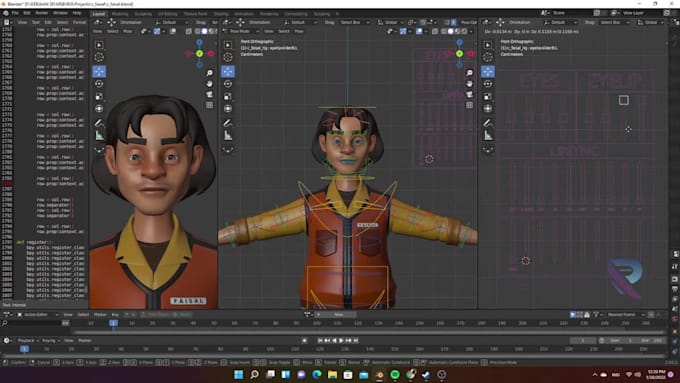The image size is (680, 383).
Task: Open the Format menu in the text editor
Action: [79, 22]
